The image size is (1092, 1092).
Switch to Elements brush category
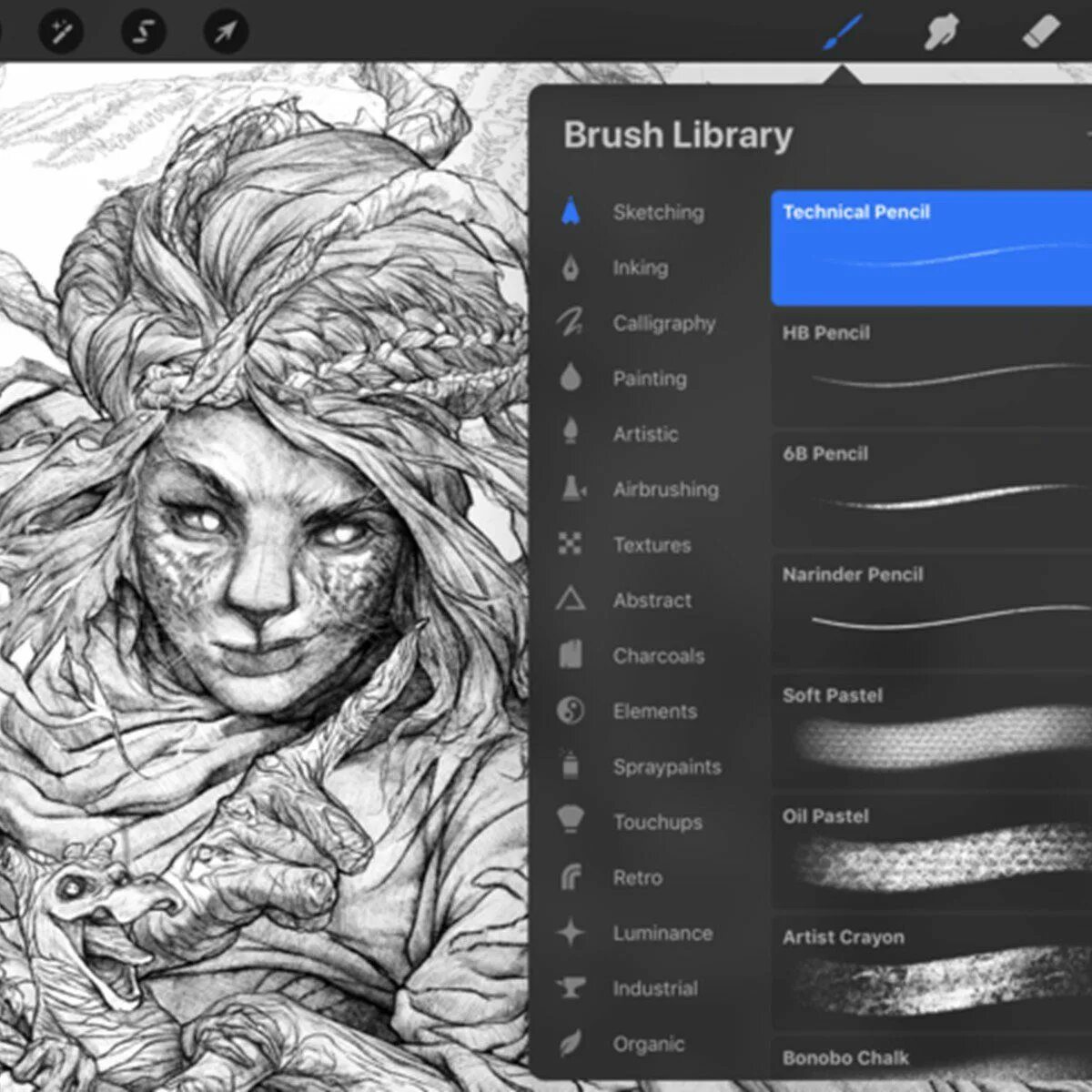(654, 712)
